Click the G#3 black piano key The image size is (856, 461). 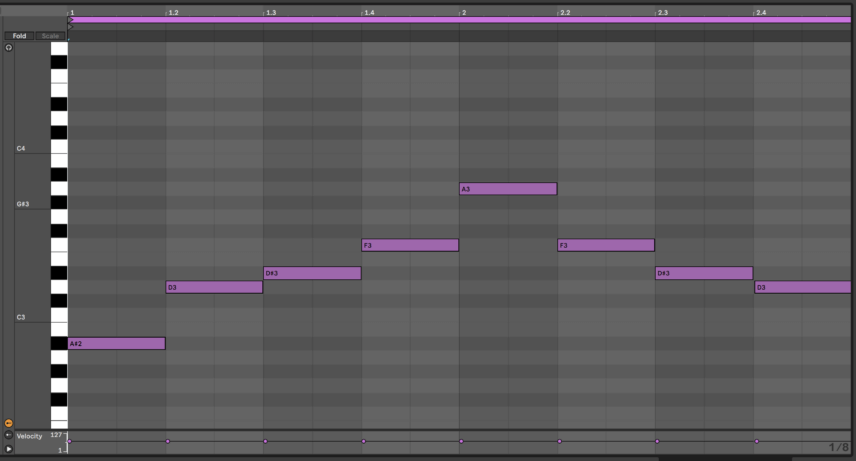point(59,203)
